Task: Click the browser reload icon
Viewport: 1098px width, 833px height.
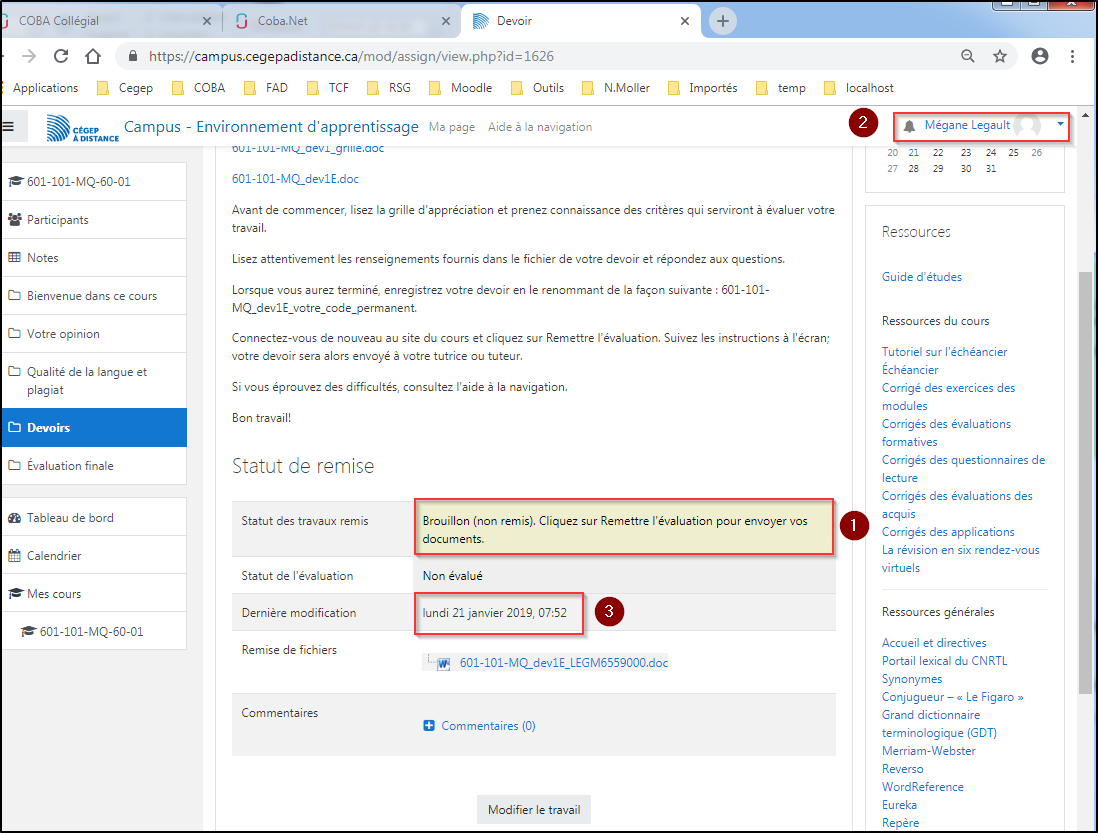Action: pyautogui.click(x=61, y=57)
